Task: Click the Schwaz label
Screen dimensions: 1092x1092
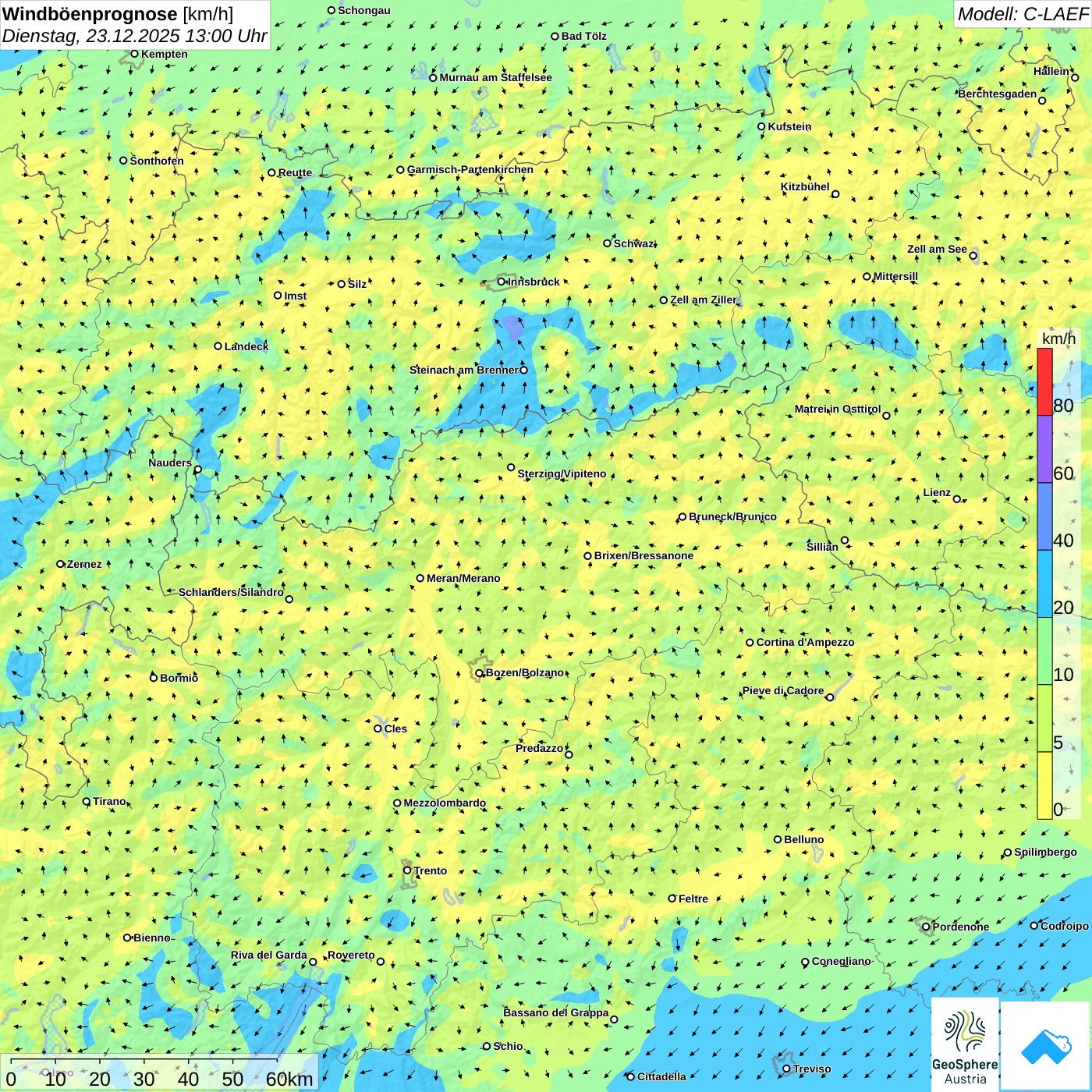Action: [633, 243]
